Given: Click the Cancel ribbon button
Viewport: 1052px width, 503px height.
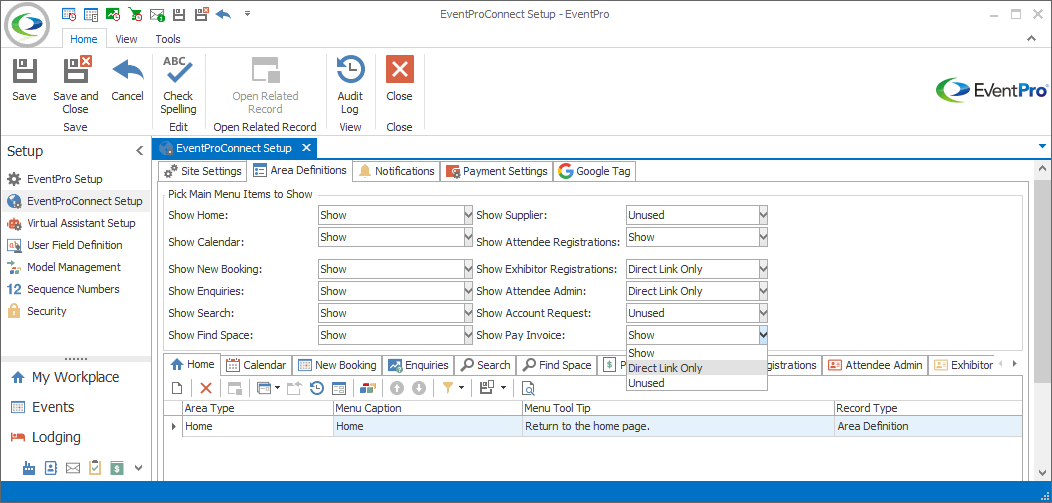Looking at the screenshot, I should [x=127, y=80].
